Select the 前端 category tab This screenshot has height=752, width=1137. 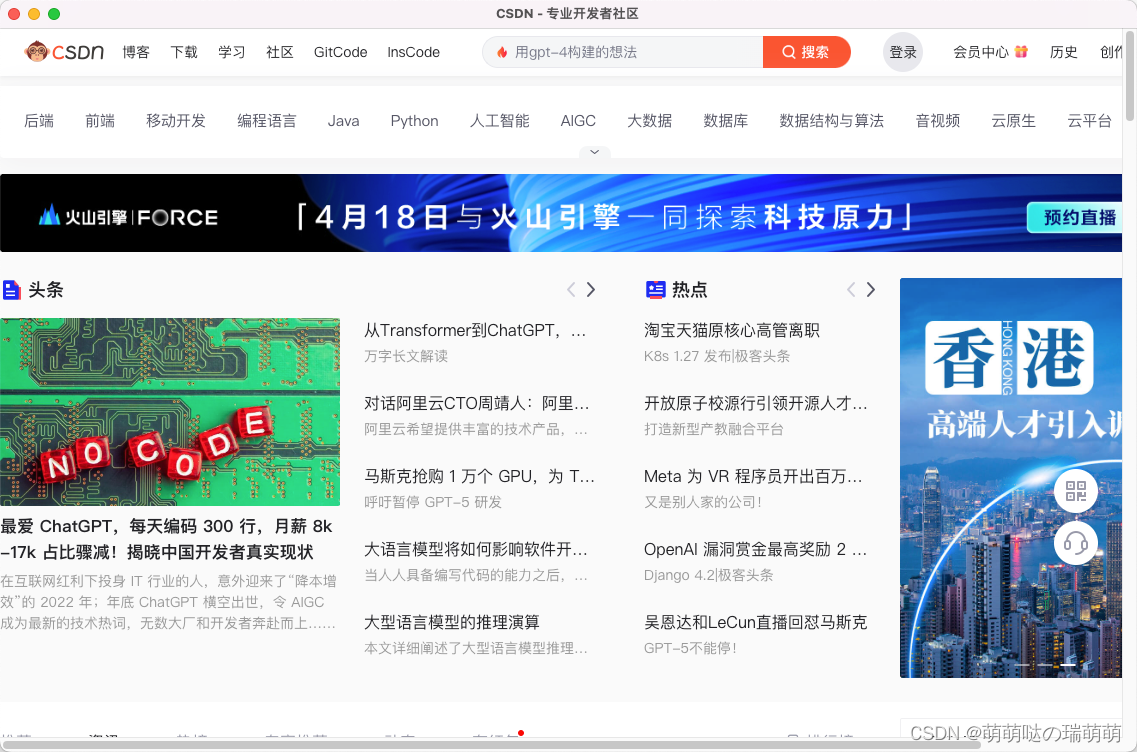[100, 121]
